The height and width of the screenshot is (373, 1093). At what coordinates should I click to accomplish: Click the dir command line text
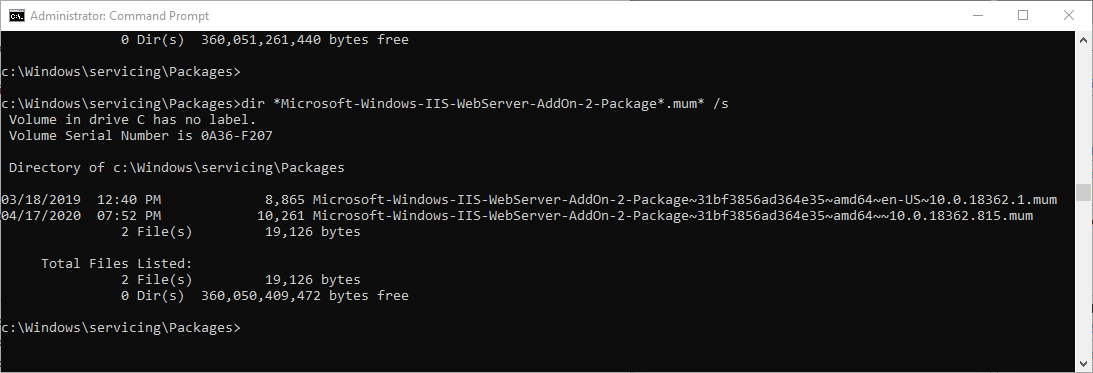(x=484, y=104)
